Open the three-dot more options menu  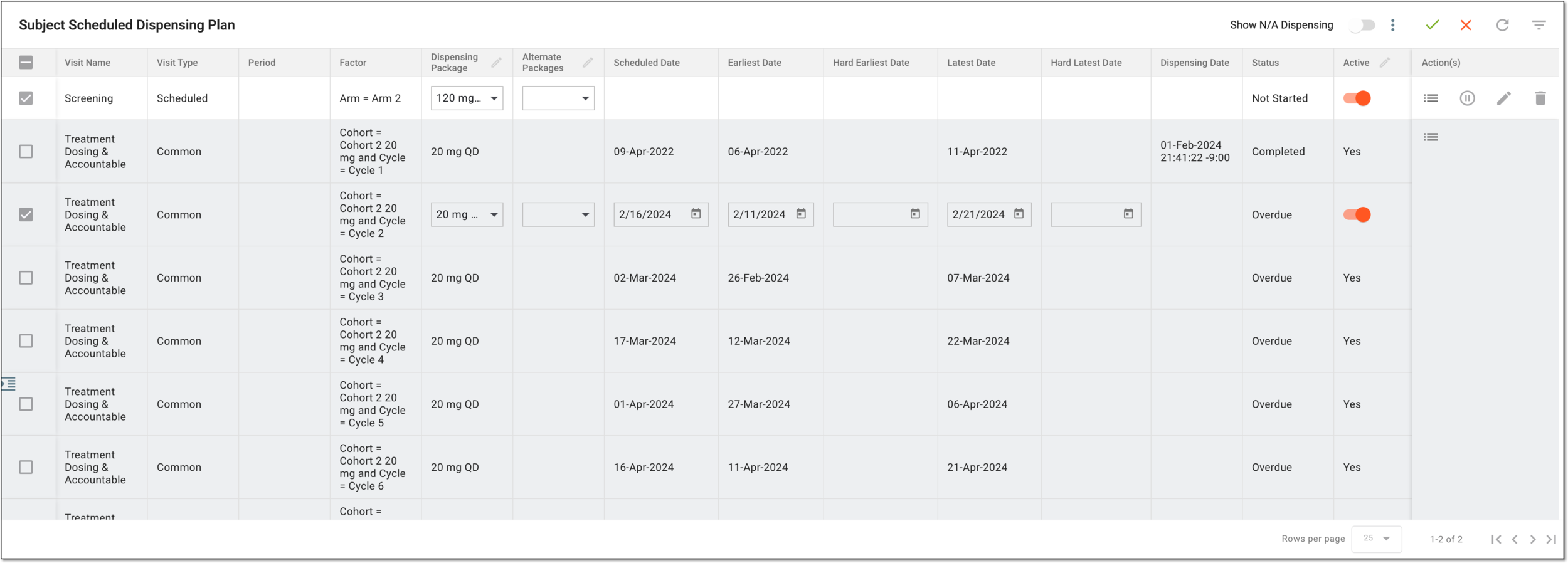tap(1392, 25)
